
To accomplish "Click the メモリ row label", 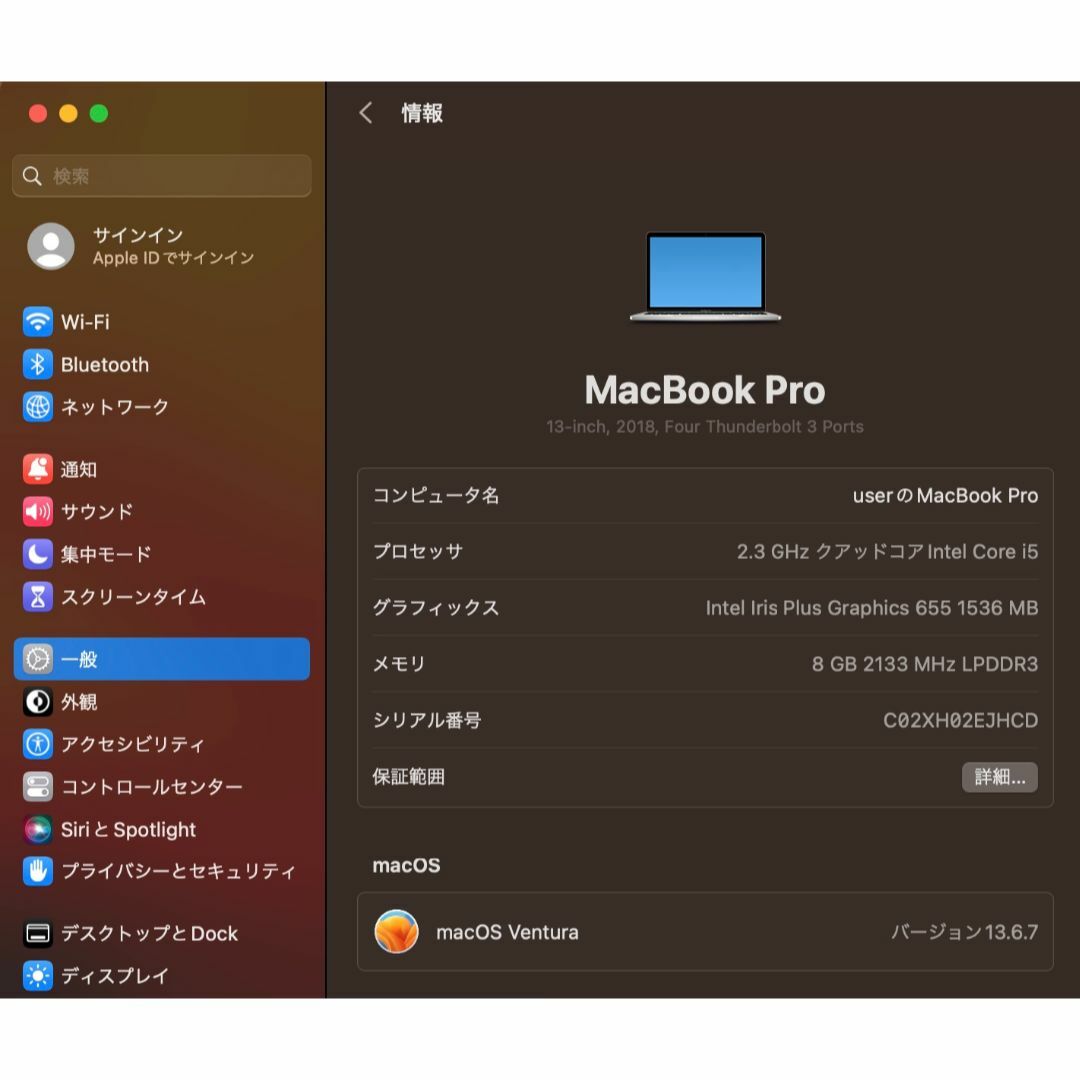I will tap(399, 664).
